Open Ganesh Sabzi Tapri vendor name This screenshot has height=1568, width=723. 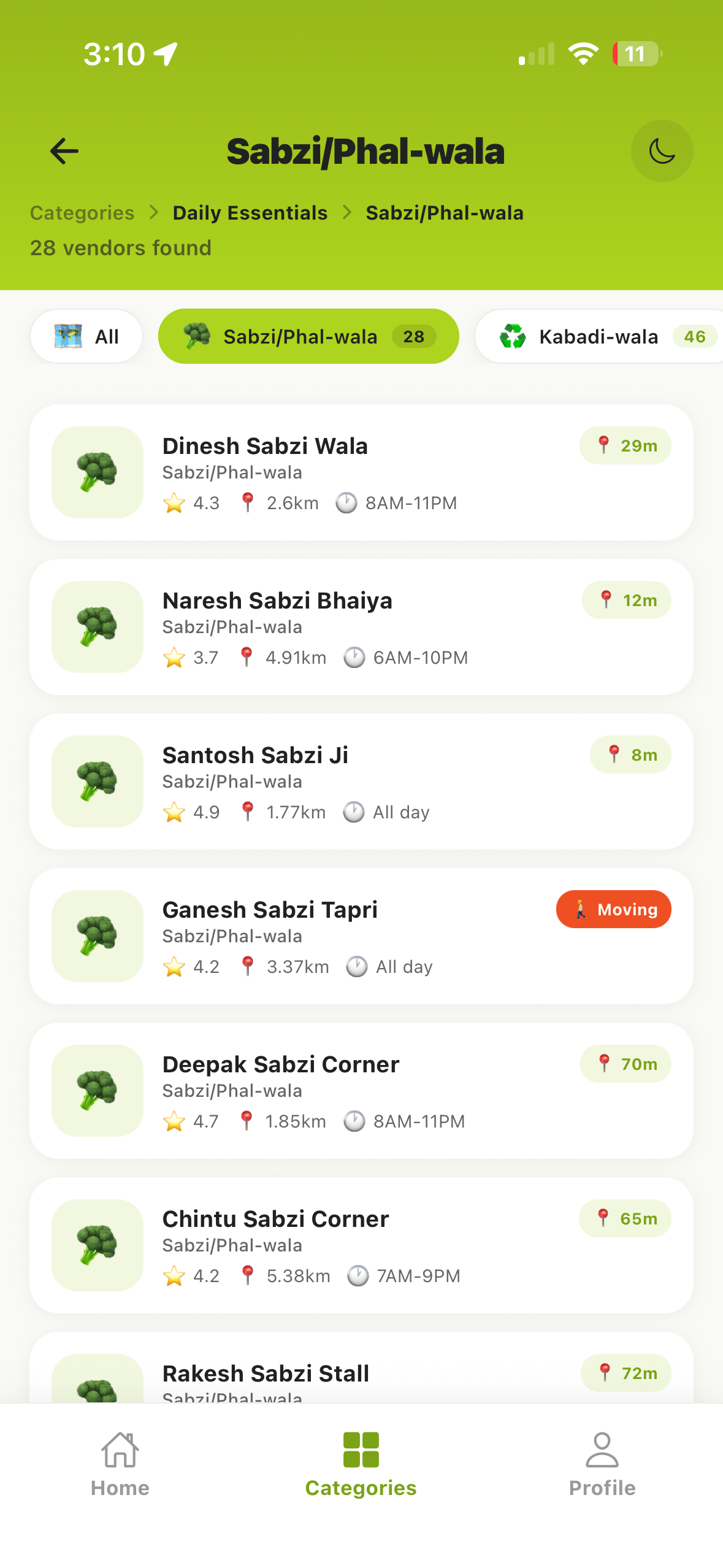(x=270, y=909)
